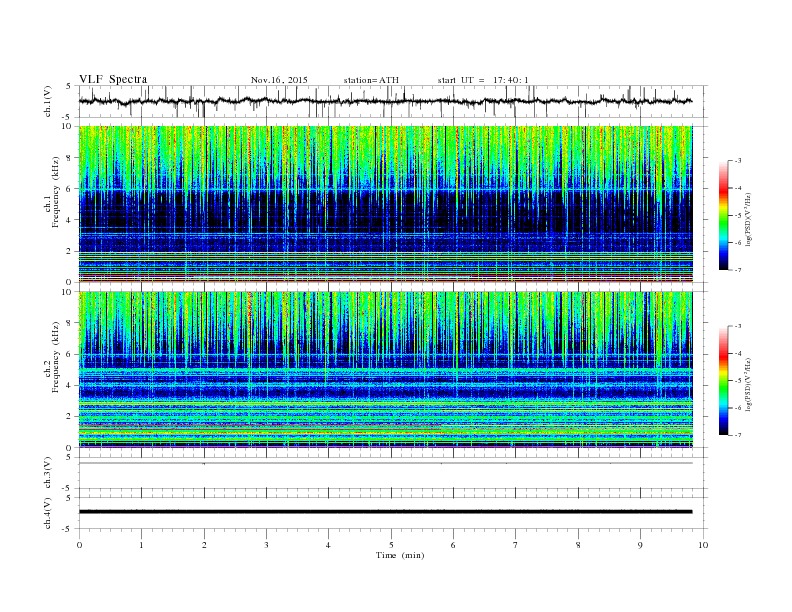Click the ch.1 voltage waveform trace
This screenshot has width=792, height=612.
point(385,101)
